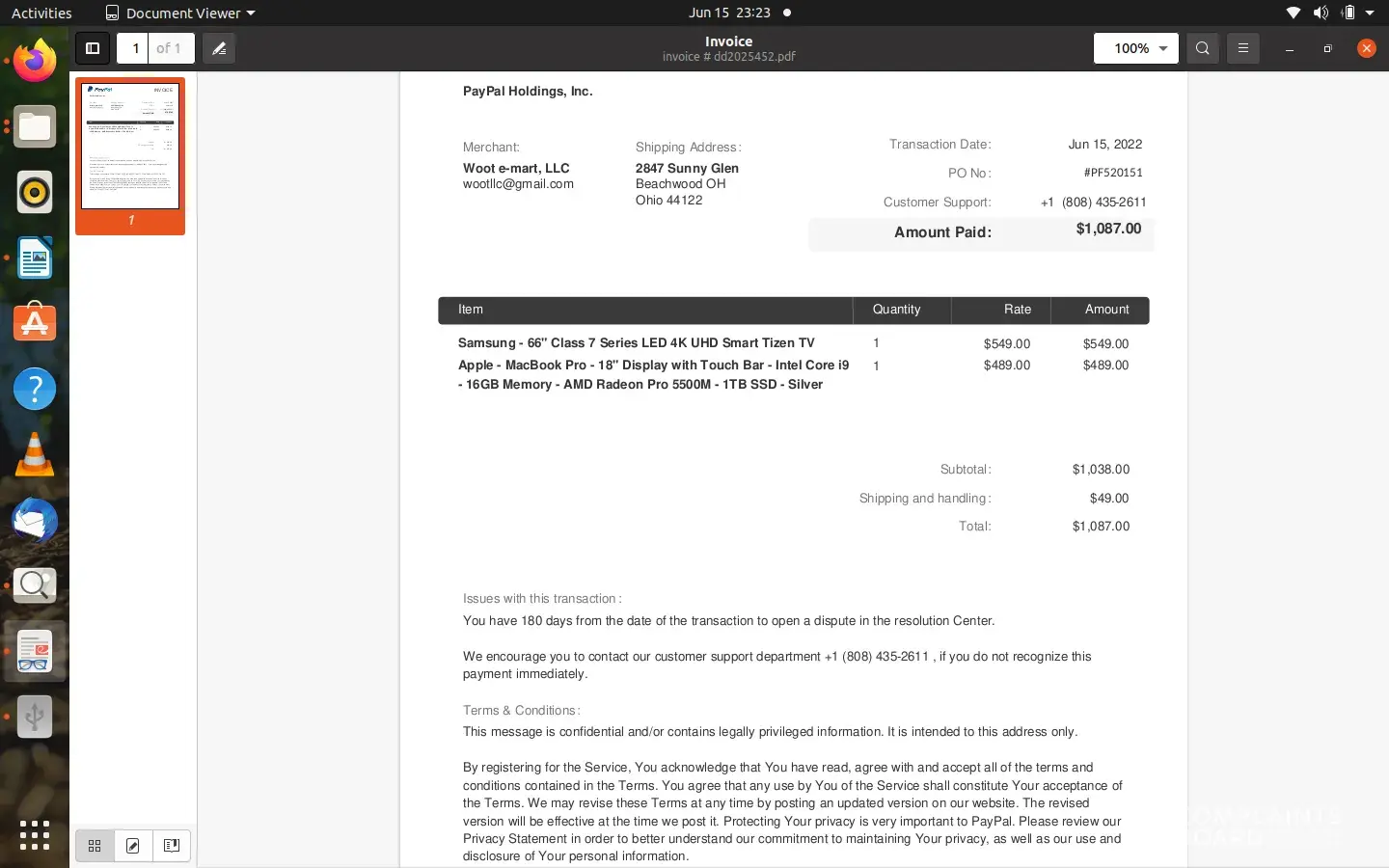1389x868 pixels.
Task: Click the Amount Paid value '$1,087.00'
Action: [x=1108, y=229]
